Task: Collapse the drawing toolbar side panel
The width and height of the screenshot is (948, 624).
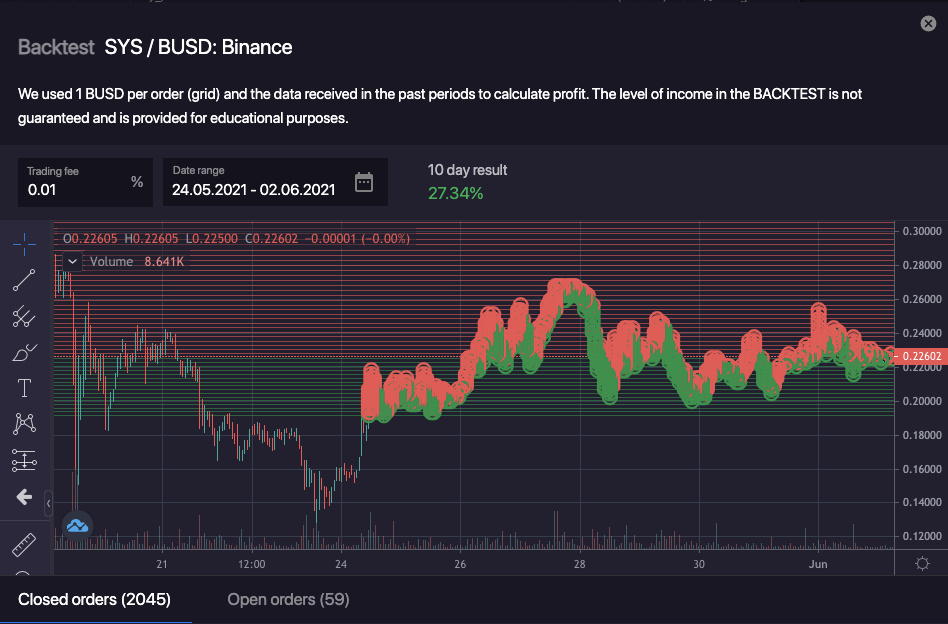Action: (48, 503)
